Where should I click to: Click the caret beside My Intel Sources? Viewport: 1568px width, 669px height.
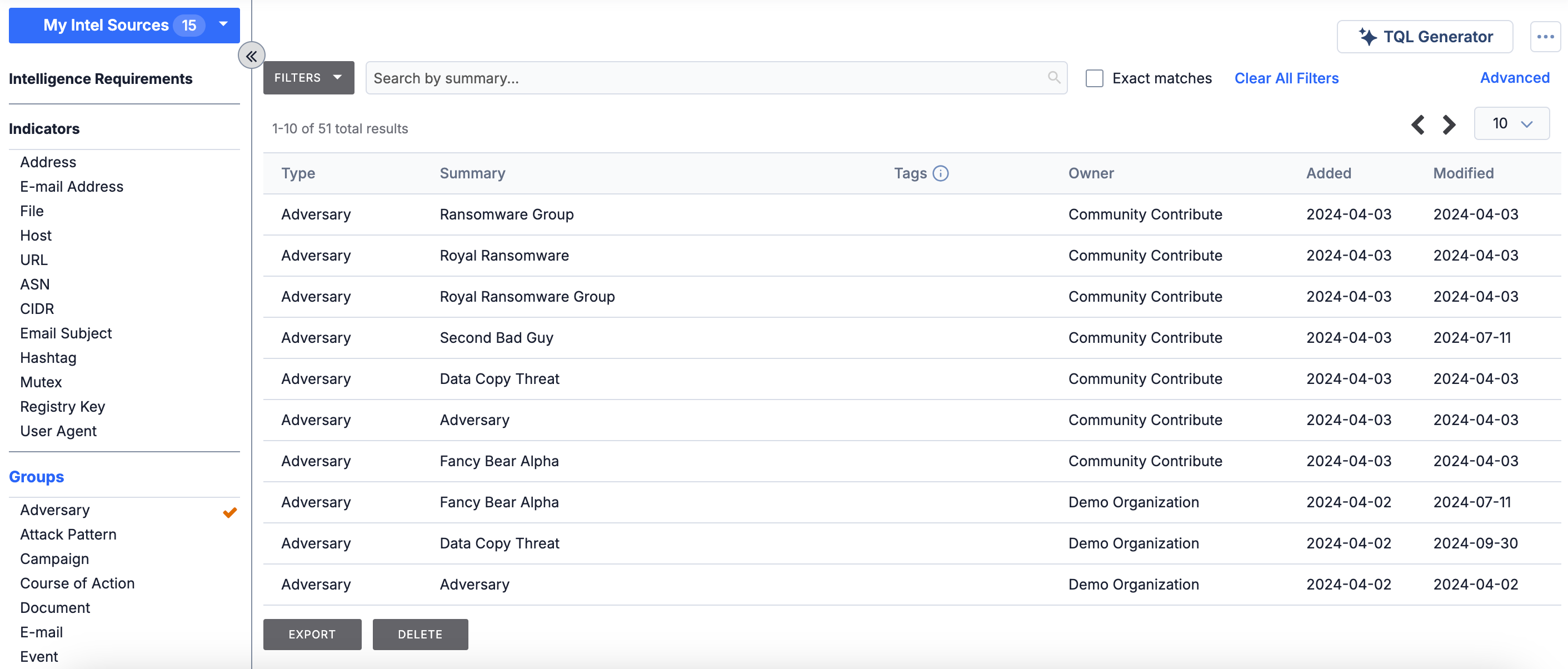click(x=223, y=25)
